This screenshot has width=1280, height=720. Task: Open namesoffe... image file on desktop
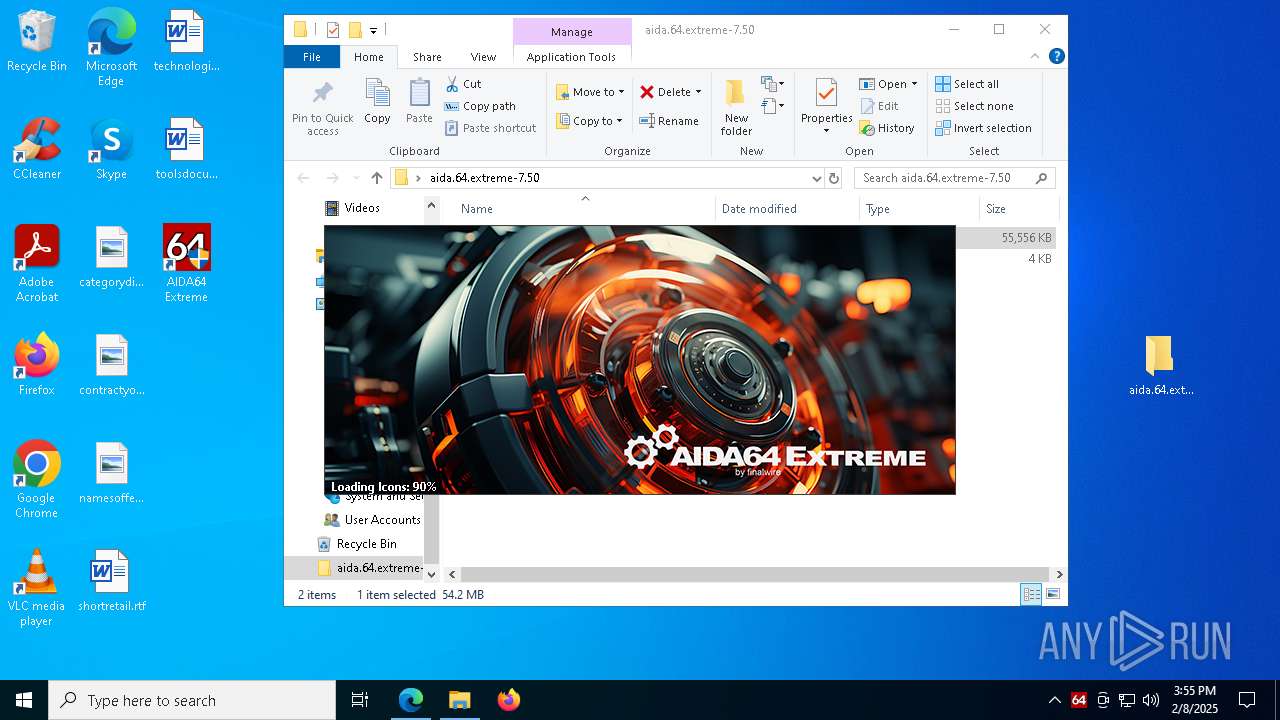112,473
